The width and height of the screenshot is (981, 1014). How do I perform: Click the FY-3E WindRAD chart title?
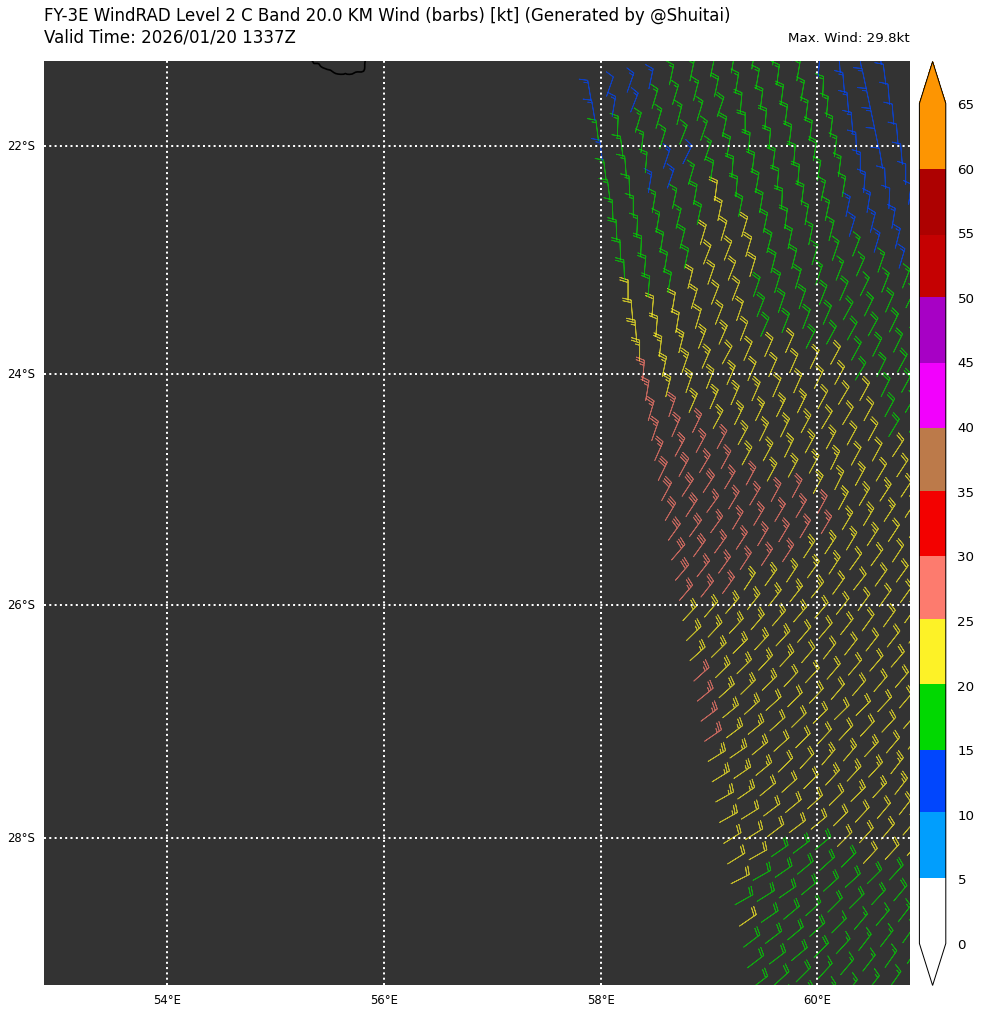tap(387, 16)
